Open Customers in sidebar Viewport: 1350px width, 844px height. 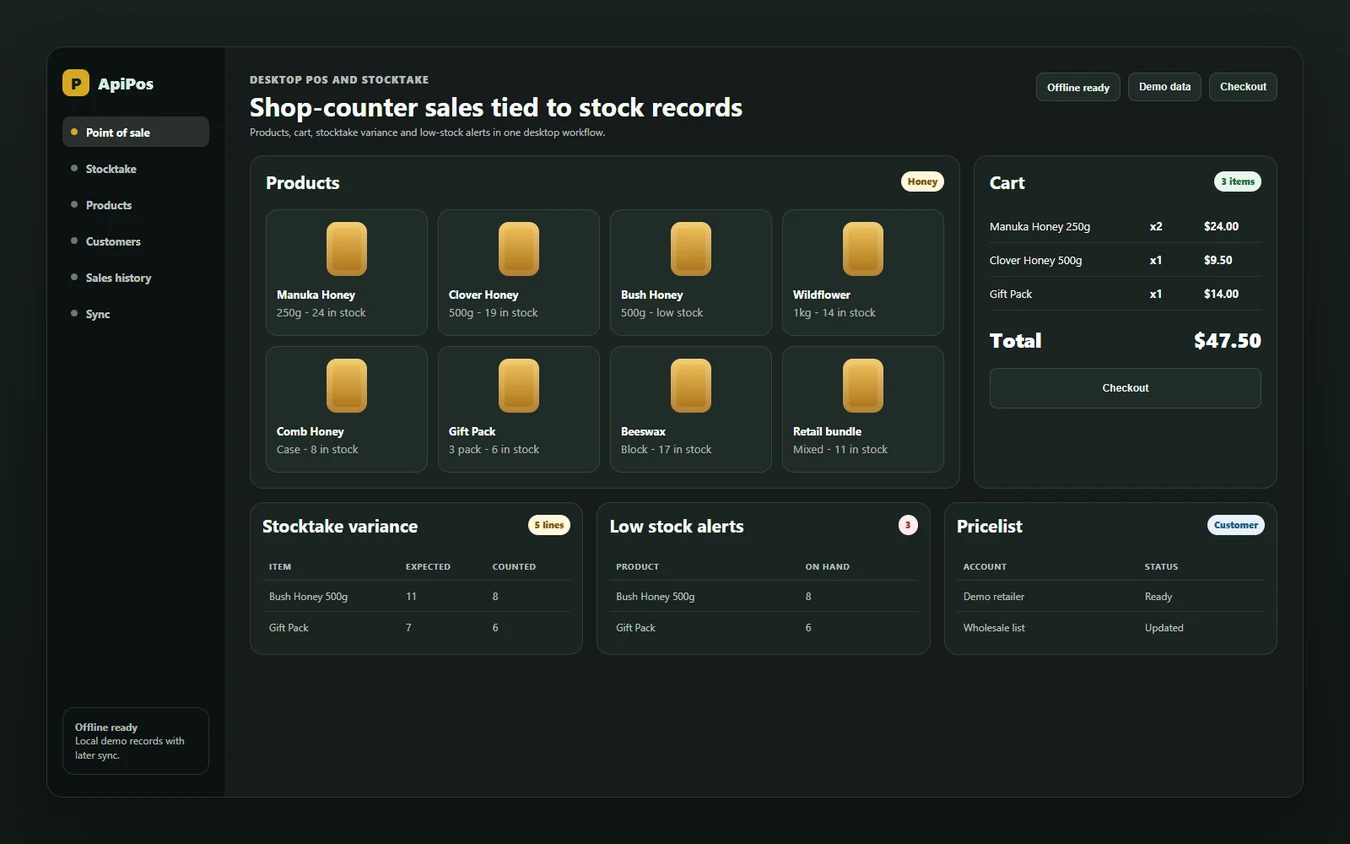pos(136,241)
